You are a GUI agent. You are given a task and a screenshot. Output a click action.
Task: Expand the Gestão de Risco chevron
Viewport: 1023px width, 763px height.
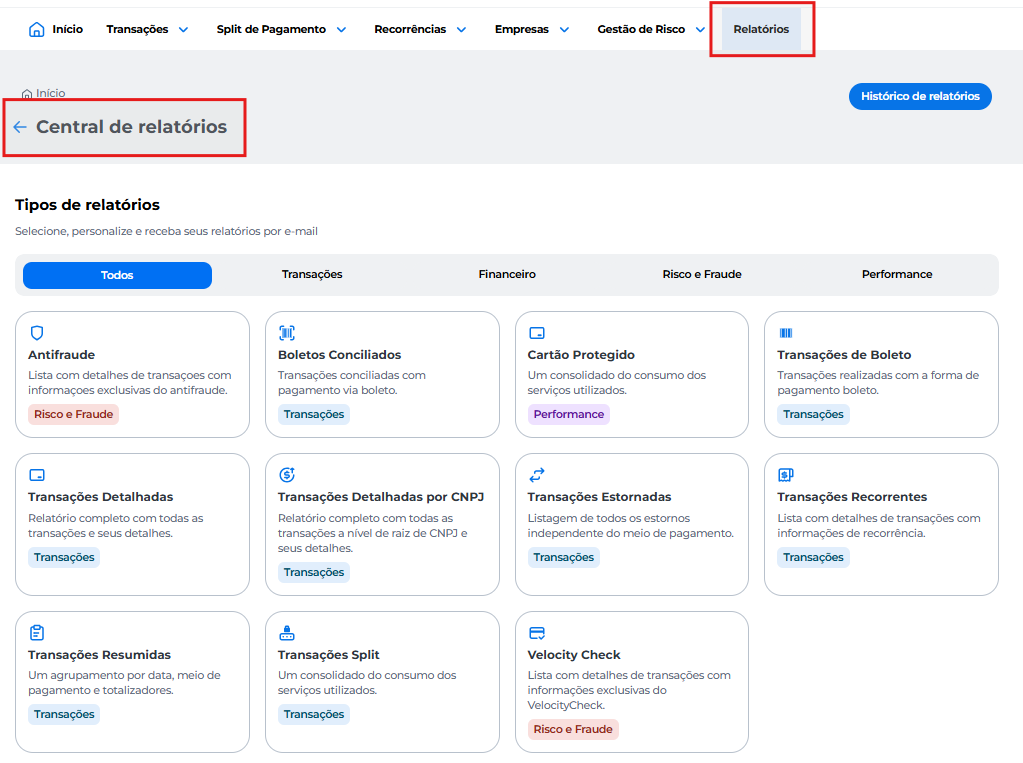[700, 29]
